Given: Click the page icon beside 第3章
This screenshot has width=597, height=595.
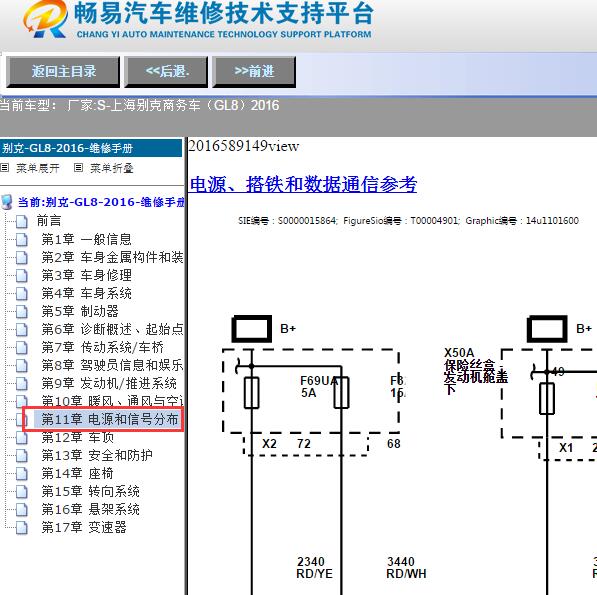Looking at the screenshot, I should pos(22,276).
